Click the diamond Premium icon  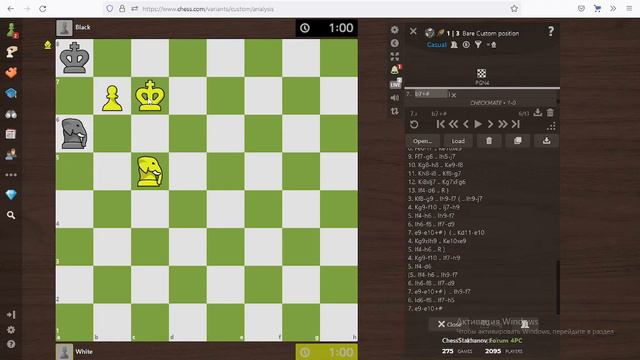(11, 195)
